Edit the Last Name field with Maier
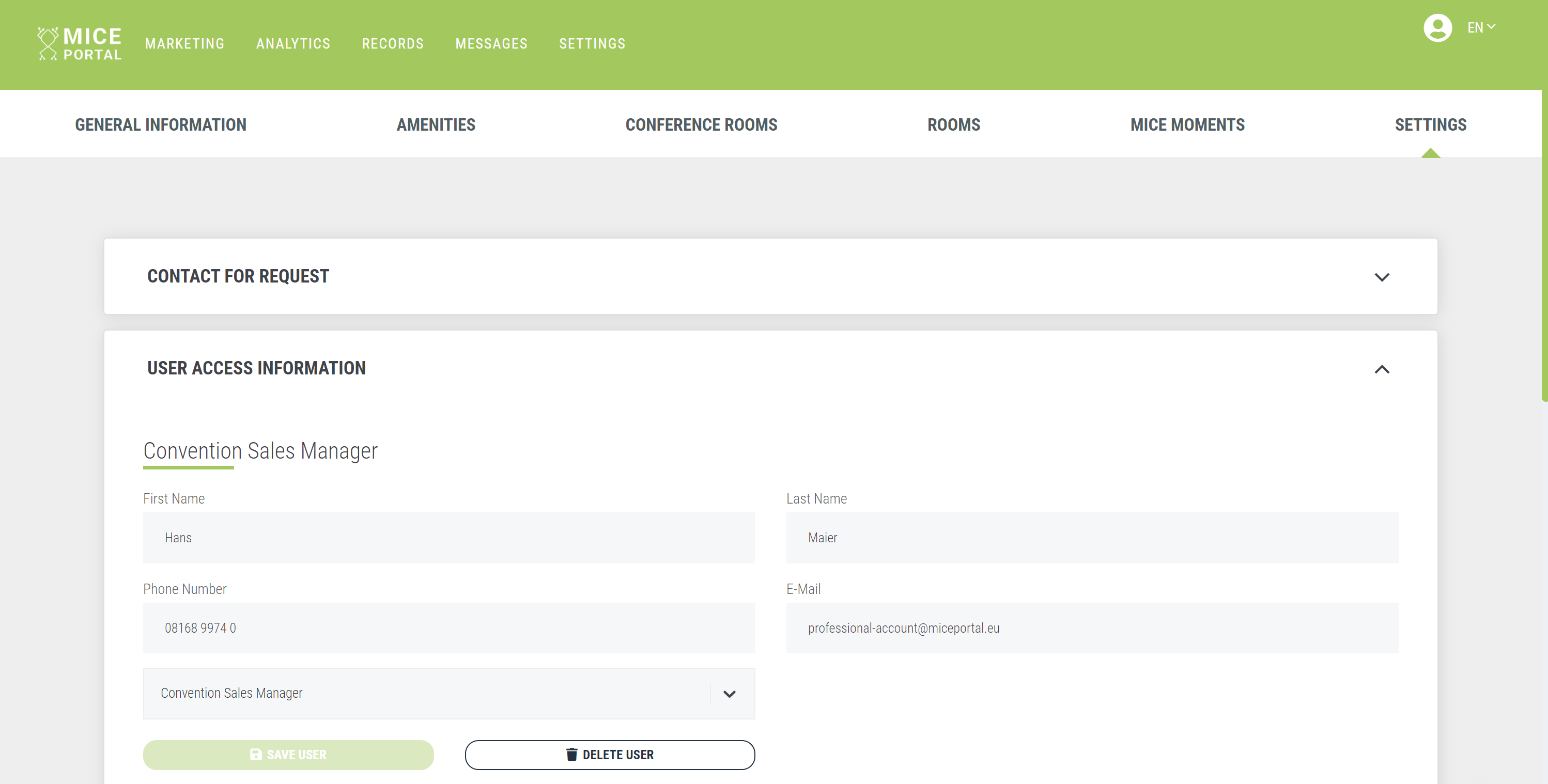 click(1092, 538)
